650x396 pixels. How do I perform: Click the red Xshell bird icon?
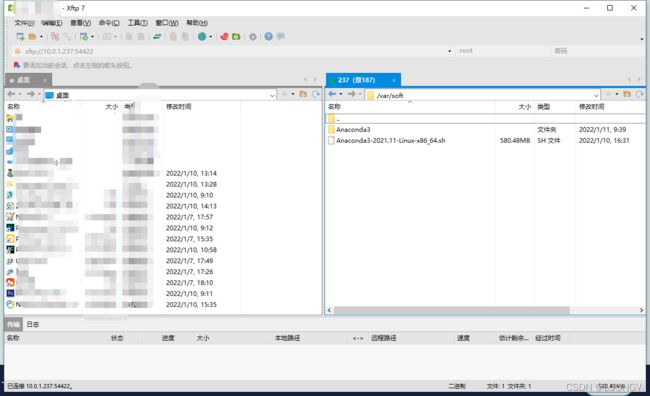[224, 36]
